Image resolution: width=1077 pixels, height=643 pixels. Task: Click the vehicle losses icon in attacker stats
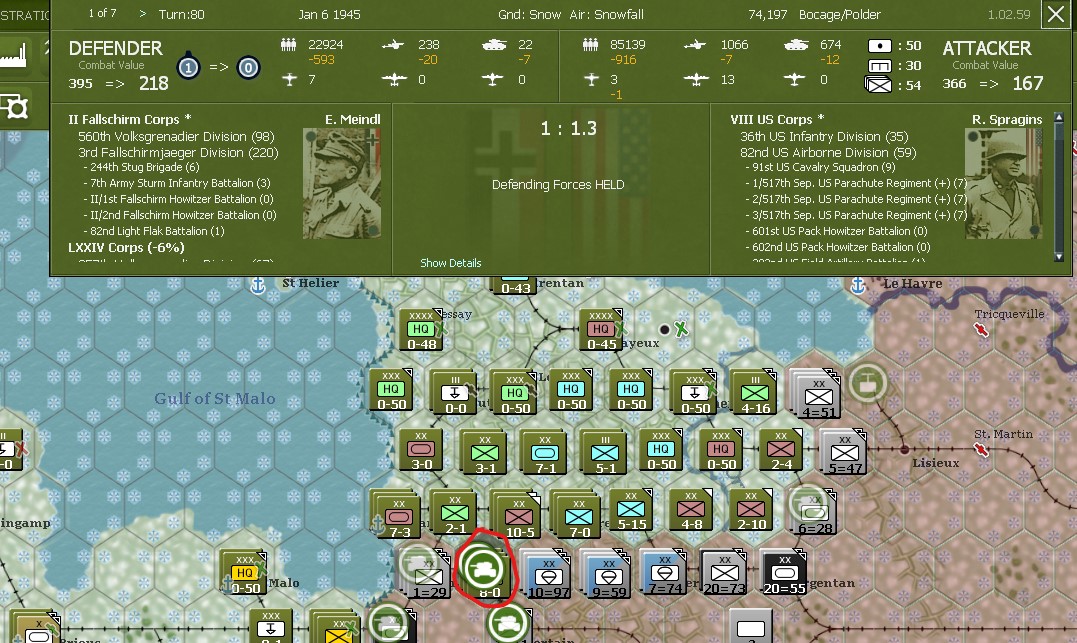[796, 45]
